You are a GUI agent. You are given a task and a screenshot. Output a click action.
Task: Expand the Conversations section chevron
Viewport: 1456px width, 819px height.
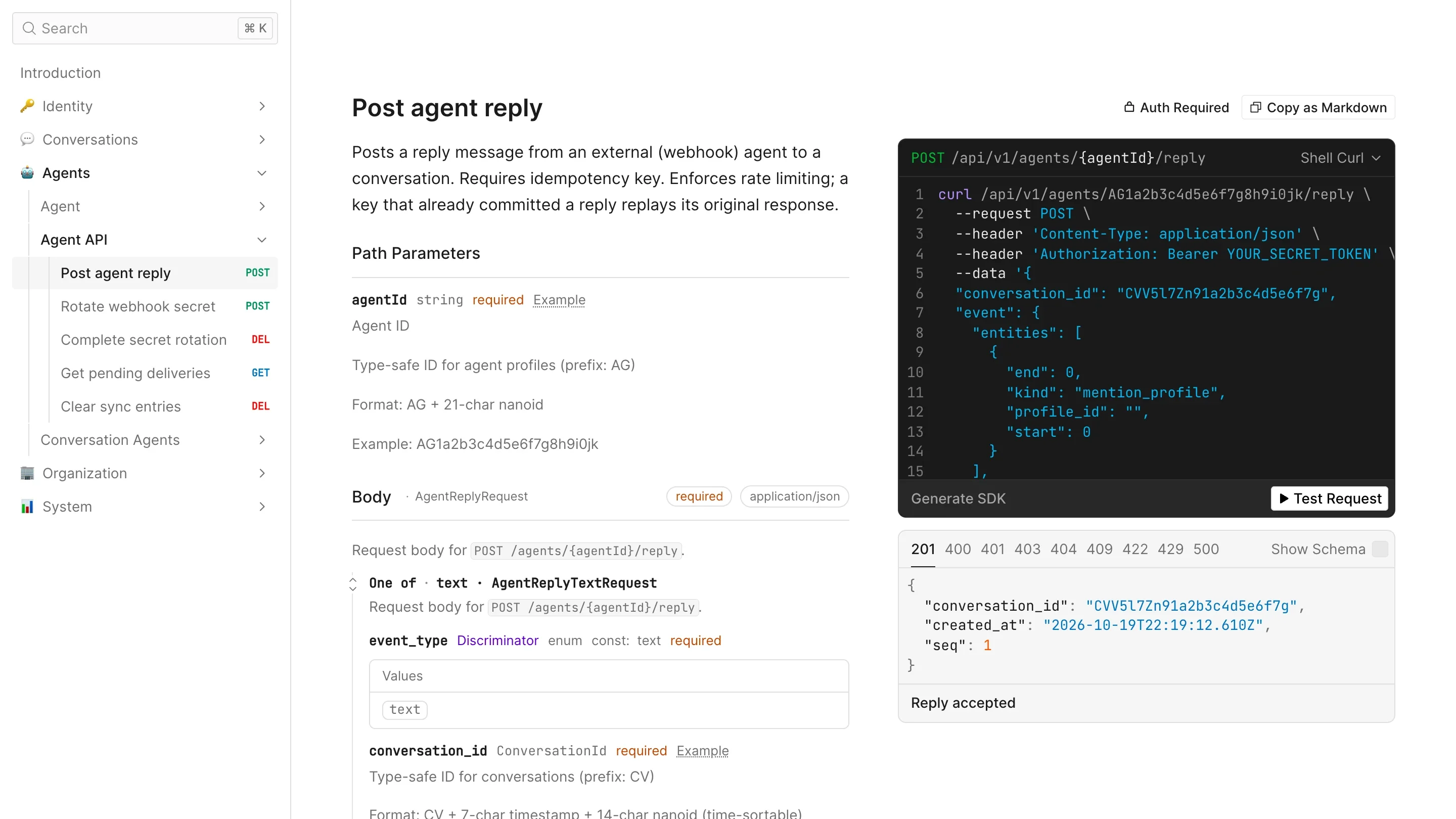262,140
